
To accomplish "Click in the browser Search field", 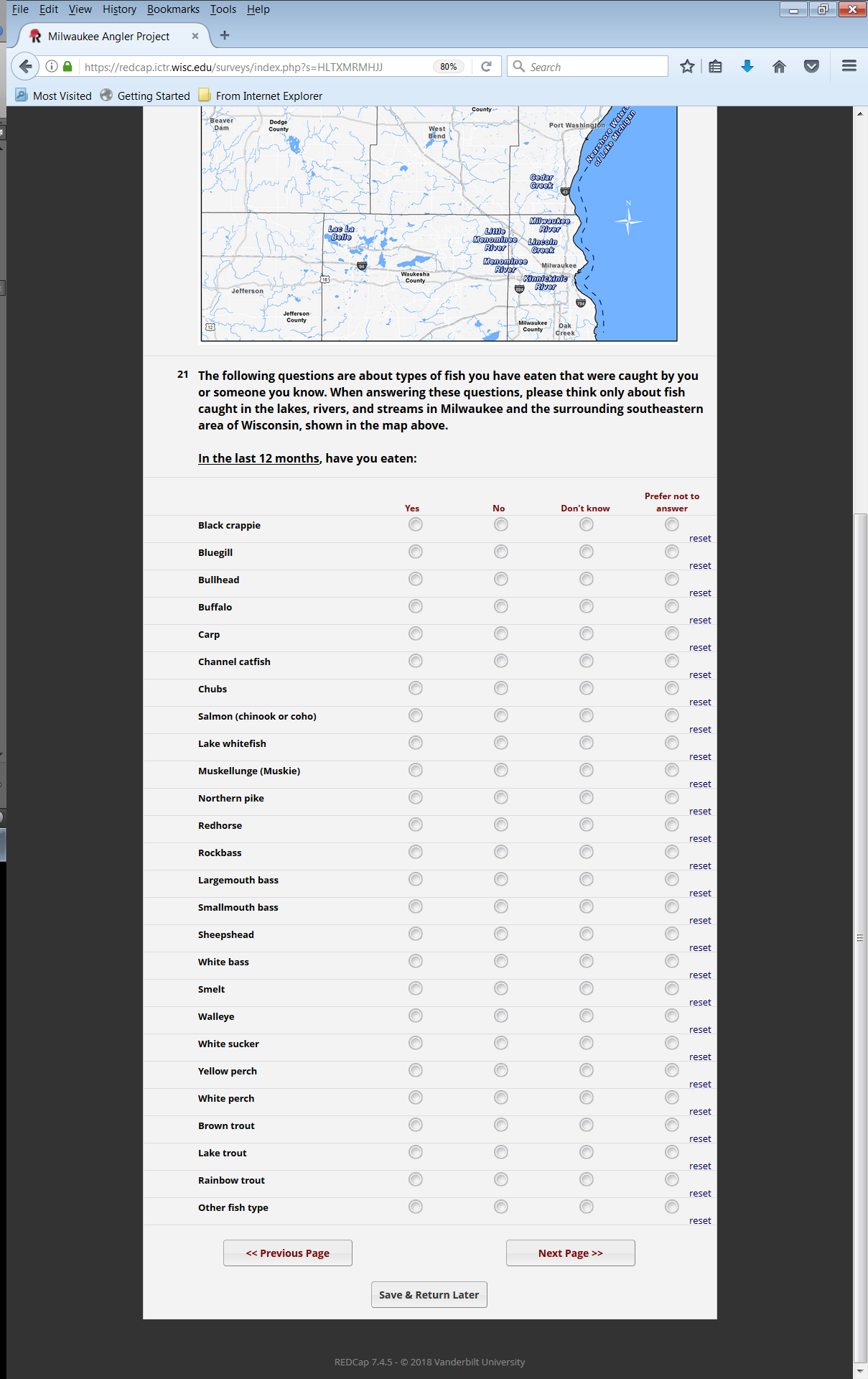I will [596, 67].
